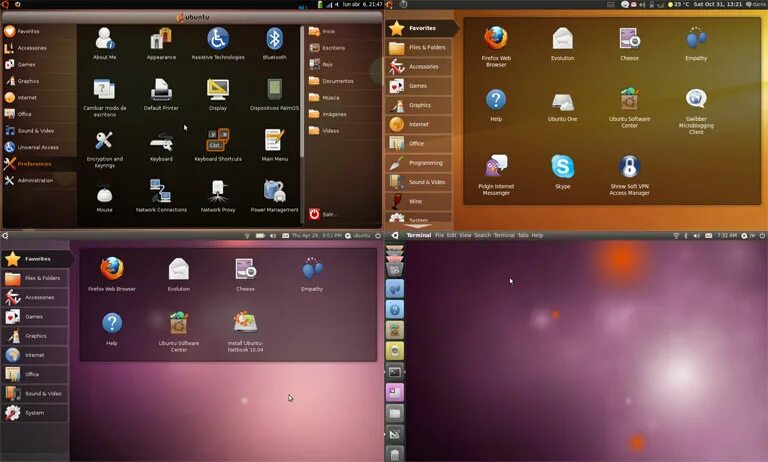The height and width of the screenshot is (462, 768).
Task: Launch Assistive Technologies
Action: click(x=218, y=43)
